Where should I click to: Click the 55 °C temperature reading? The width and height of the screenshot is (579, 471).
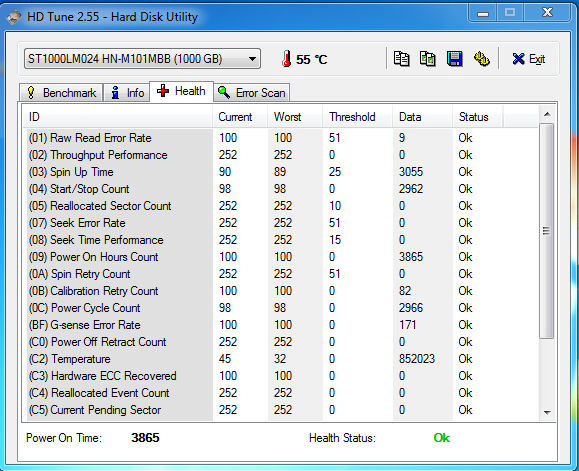[311, 59]
